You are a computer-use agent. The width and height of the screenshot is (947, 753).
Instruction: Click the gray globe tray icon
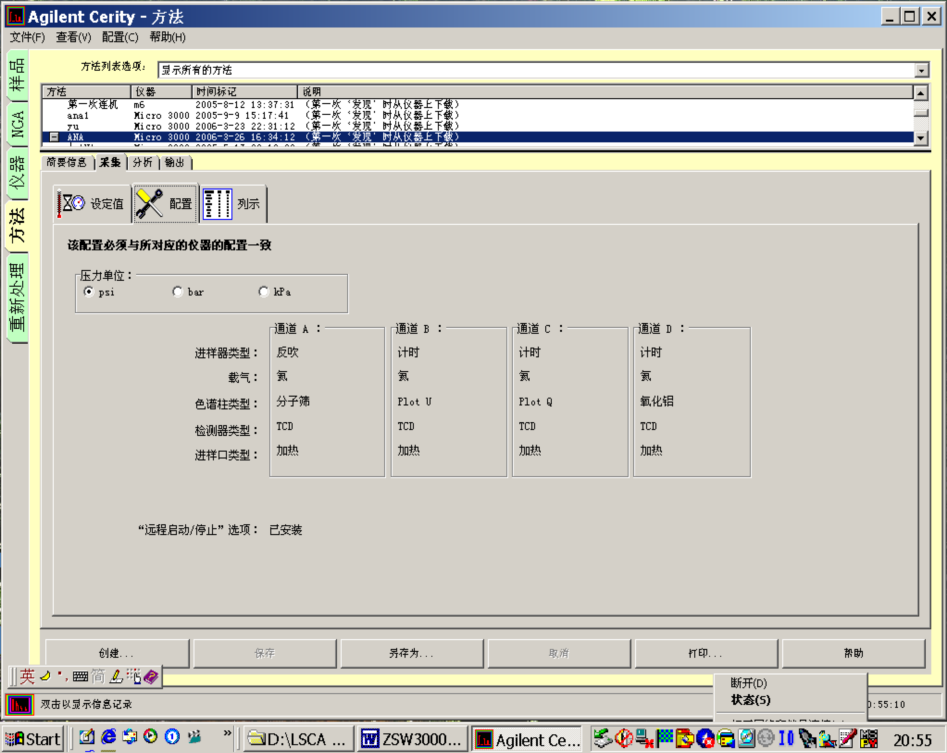coord(766,738)
